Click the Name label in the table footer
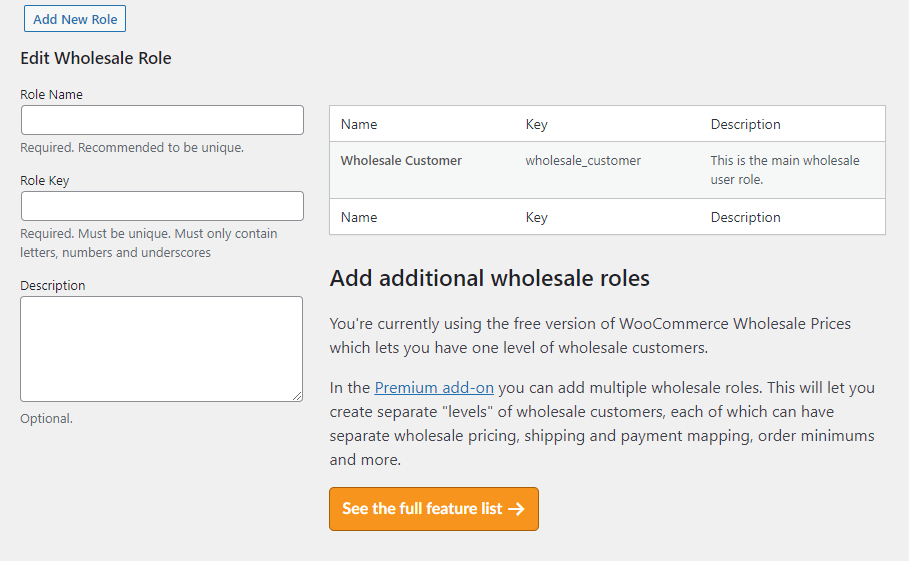Screen dimensions: 909x561 pyautogui.click(x=359, y=217)
